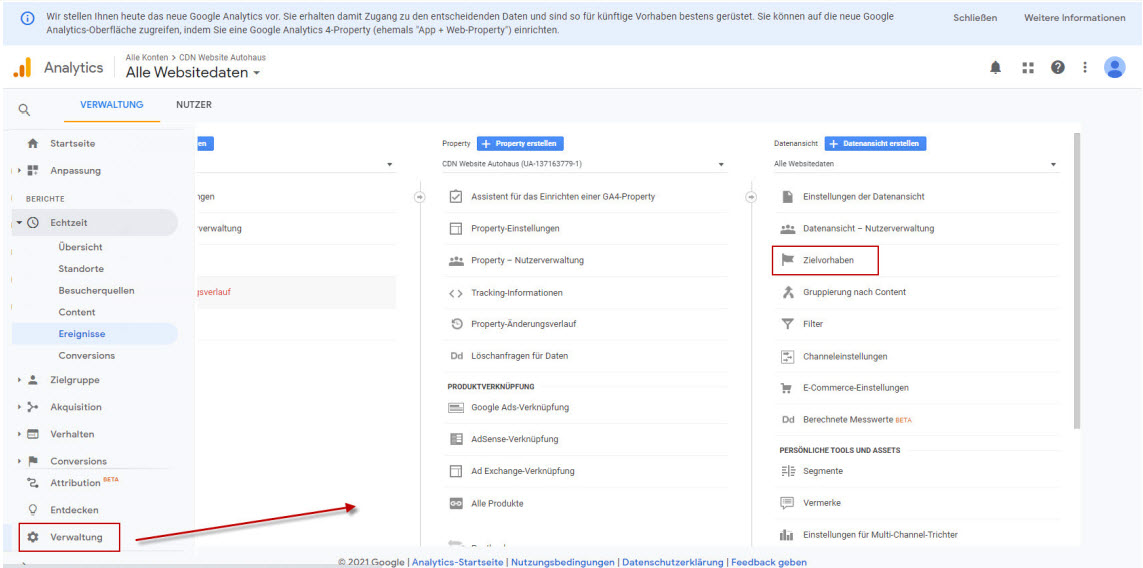Open Löschanfragen für Daten
This screenshot has height=568, width=1143.
(x=520, y=356)
